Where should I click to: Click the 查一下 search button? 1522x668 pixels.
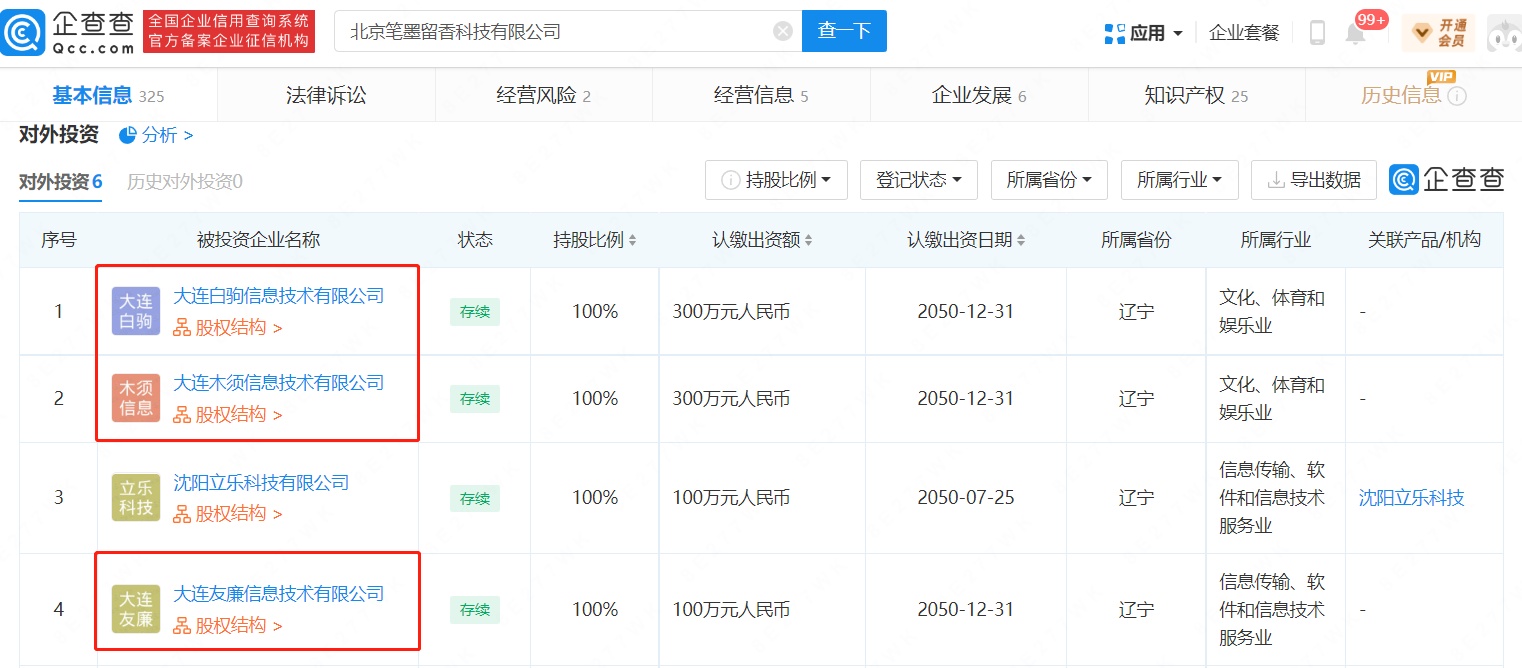tap(844, 32)
